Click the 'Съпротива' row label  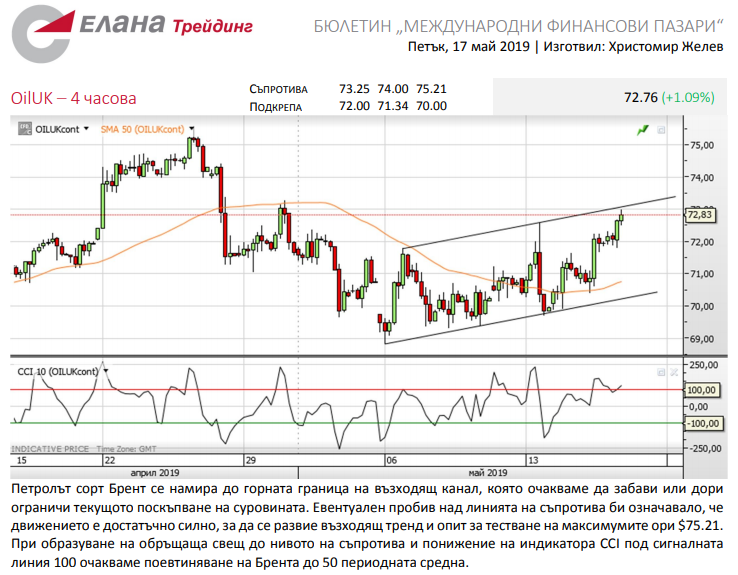click(278, 89)
